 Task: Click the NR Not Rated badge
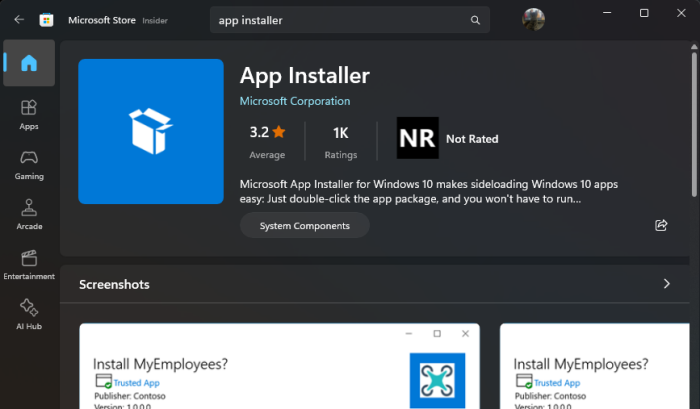pyautogui.click(x=418, y=139)
